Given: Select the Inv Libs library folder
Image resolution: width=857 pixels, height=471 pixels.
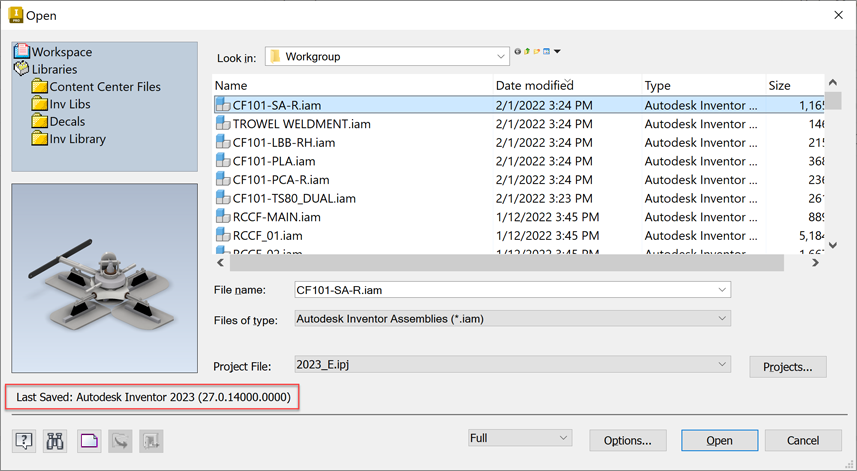Looking at the screenshot, I should tap(61, 104).
